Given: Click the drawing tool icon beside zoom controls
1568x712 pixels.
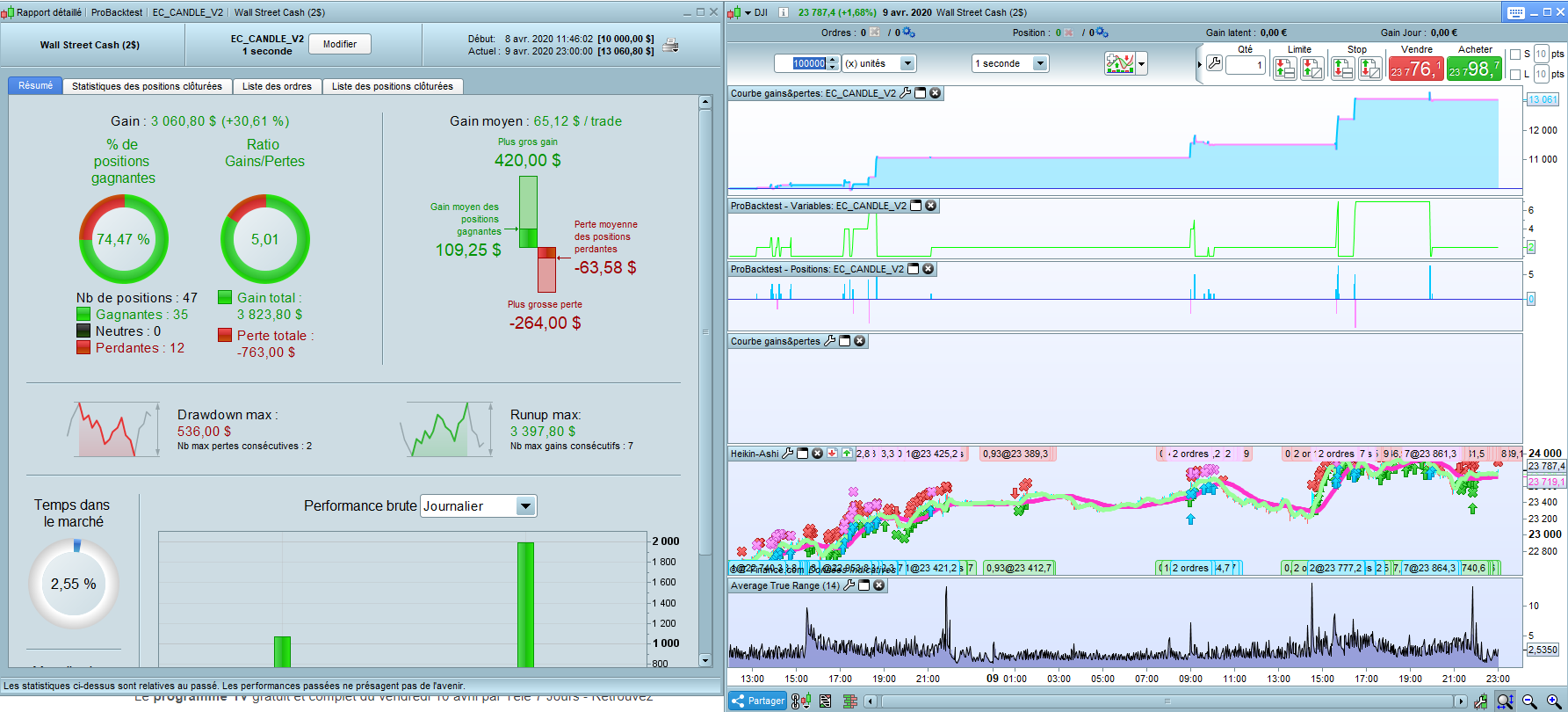Looking at the screenshot, I should (1481, 701).
